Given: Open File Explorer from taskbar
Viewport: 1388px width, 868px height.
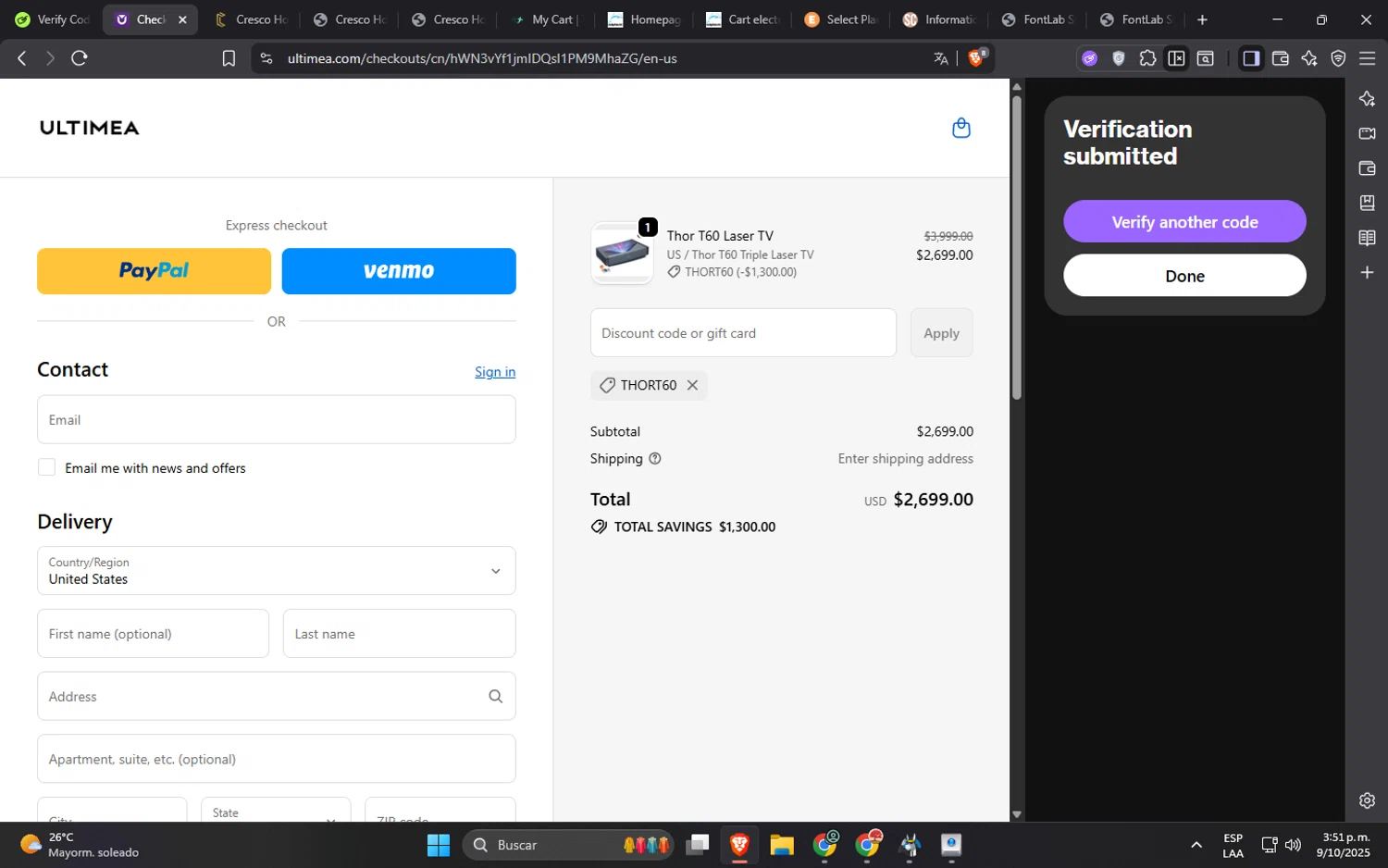Looking at the screenshot, I should click(x=782, y=845).
